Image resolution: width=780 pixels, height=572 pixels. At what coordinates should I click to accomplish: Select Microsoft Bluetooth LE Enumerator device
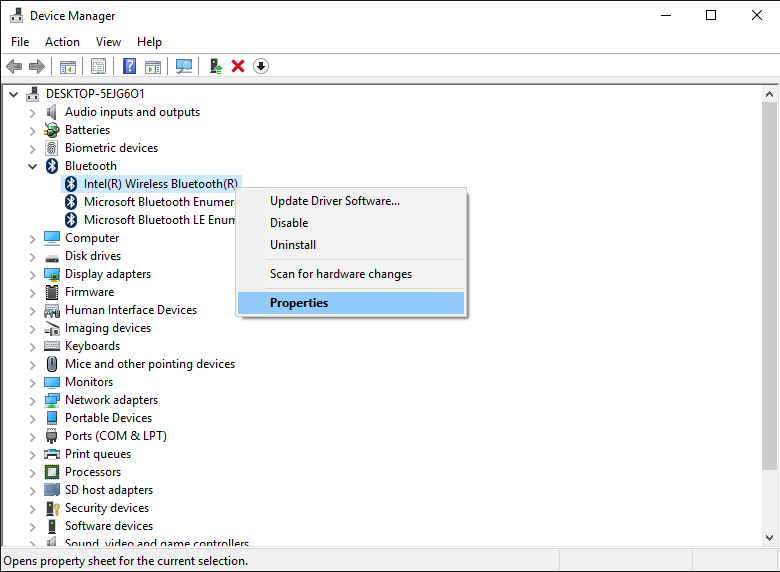(x=158, y=220)
